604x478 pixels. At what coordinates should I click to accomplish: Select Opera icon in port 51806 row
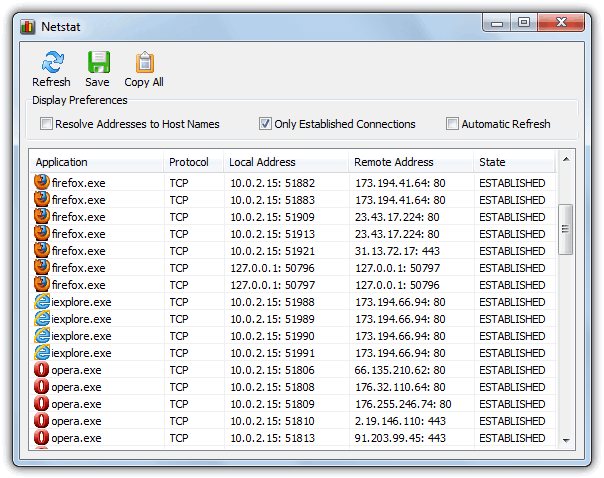[42, 369]
